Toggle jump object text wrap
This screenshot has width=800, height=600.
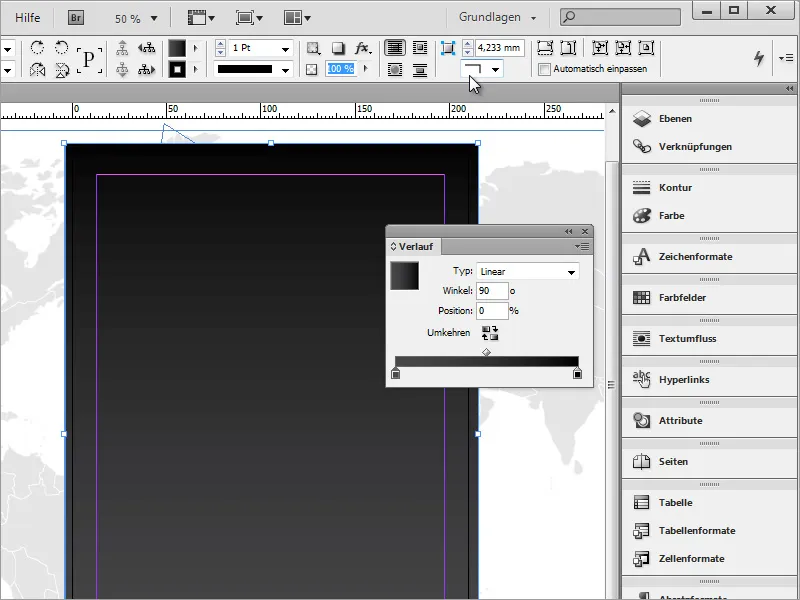[420, 69]
